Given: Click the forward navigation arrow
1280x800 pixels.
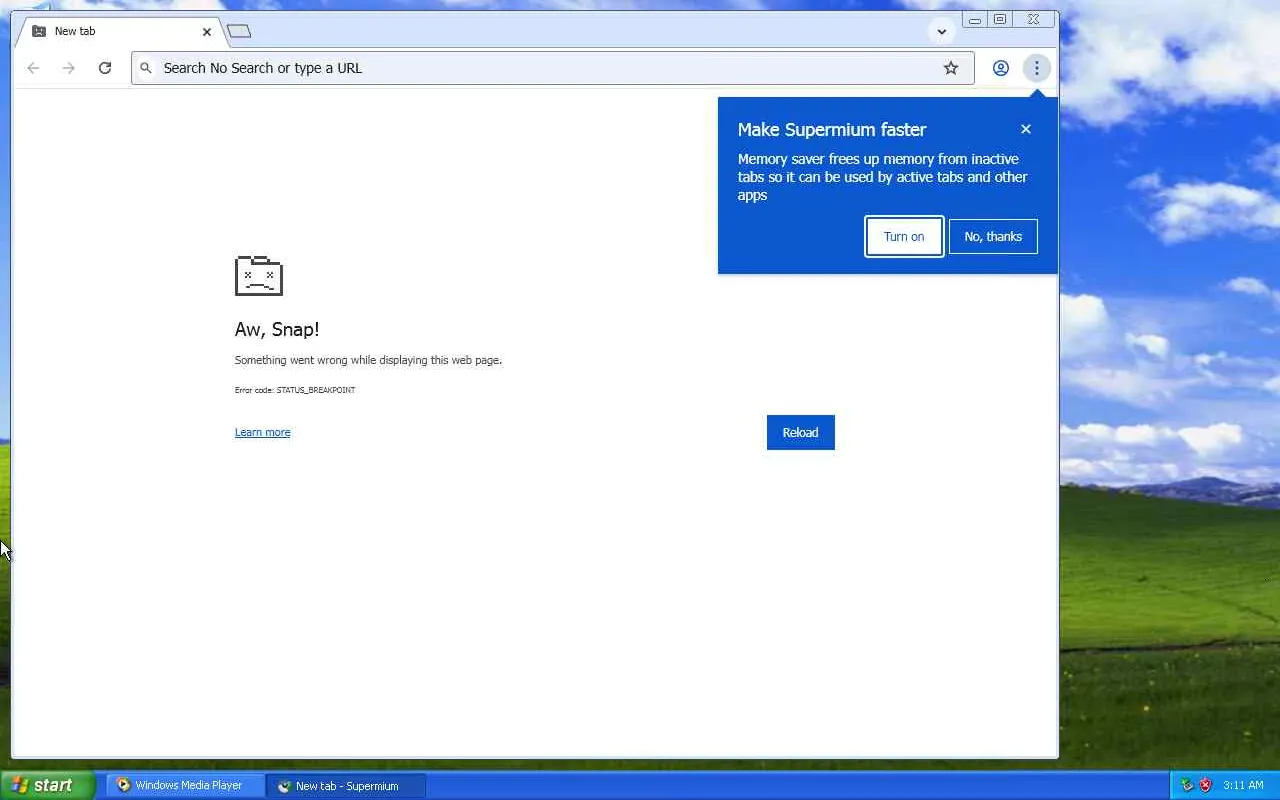Looking at the screenshot, I should tap(68, 68).
